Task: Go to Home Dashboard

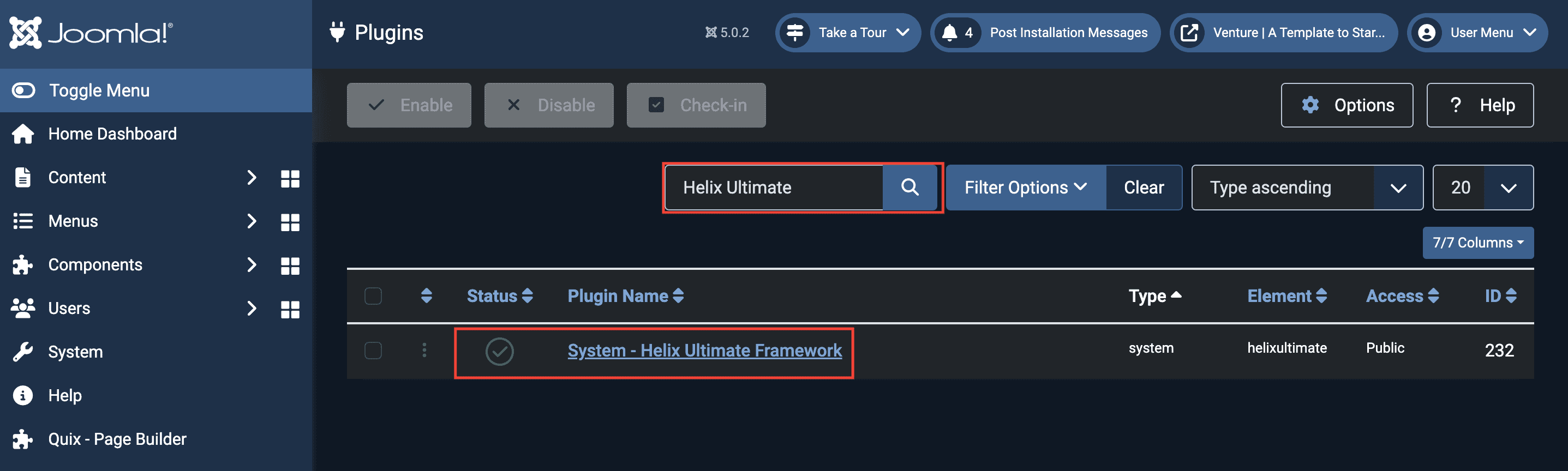Action: (112, 134)
